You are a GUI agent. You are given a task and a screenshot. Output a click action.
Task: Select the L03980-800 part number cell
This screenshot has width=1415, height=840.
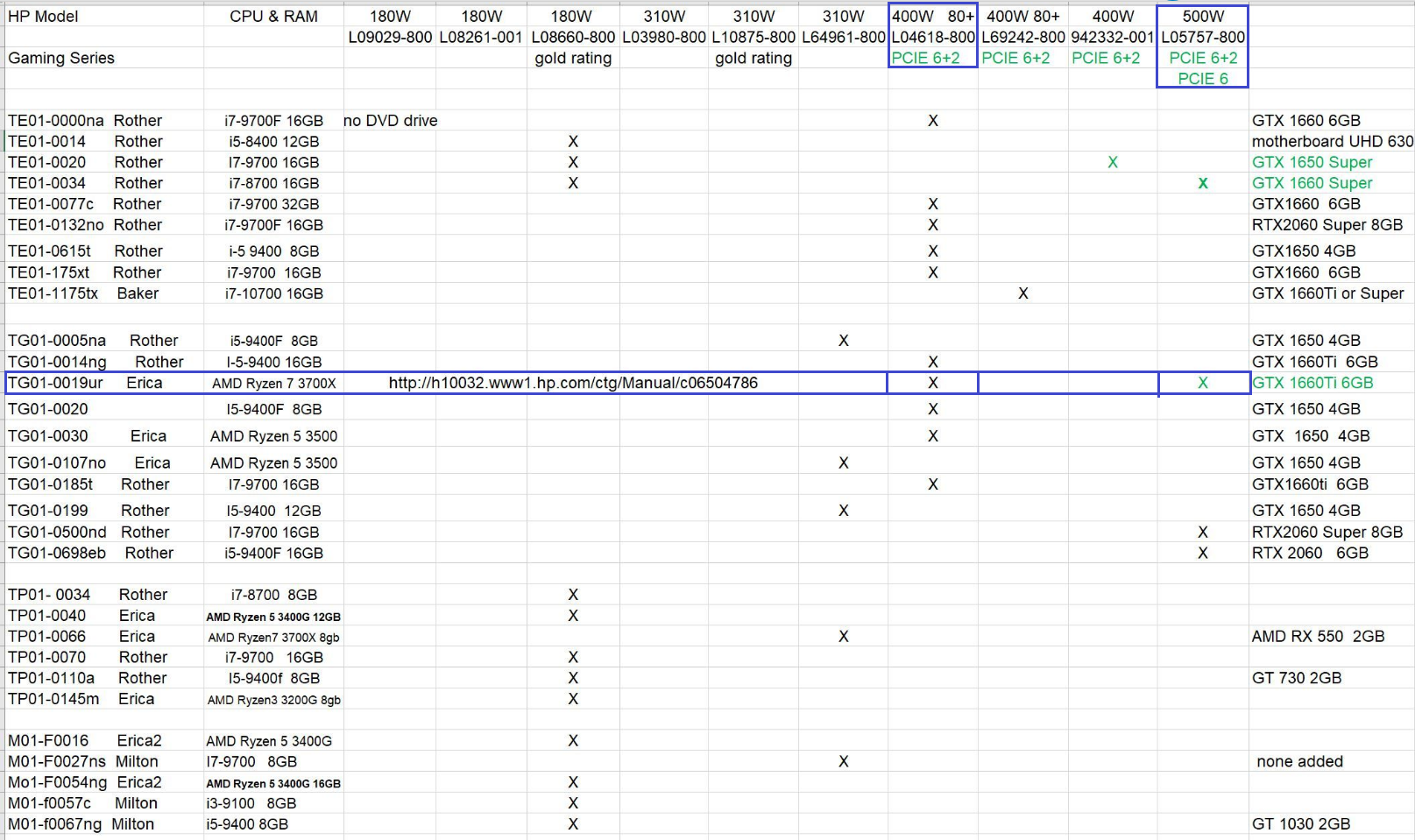coord(664,37)
